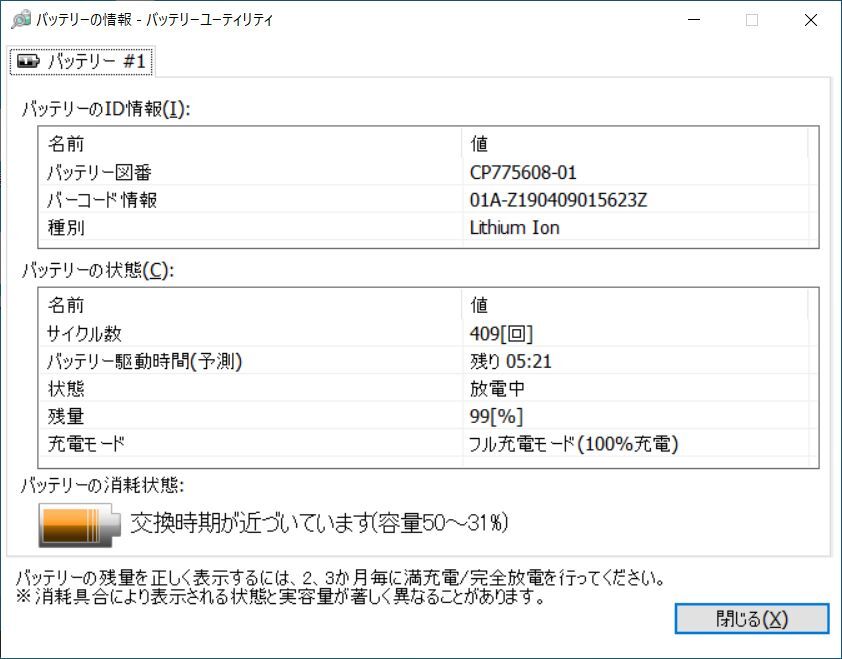The height and width of the screenshot is (659, 842).
Task: Close the window with the X button
Action: pos(811,20)
